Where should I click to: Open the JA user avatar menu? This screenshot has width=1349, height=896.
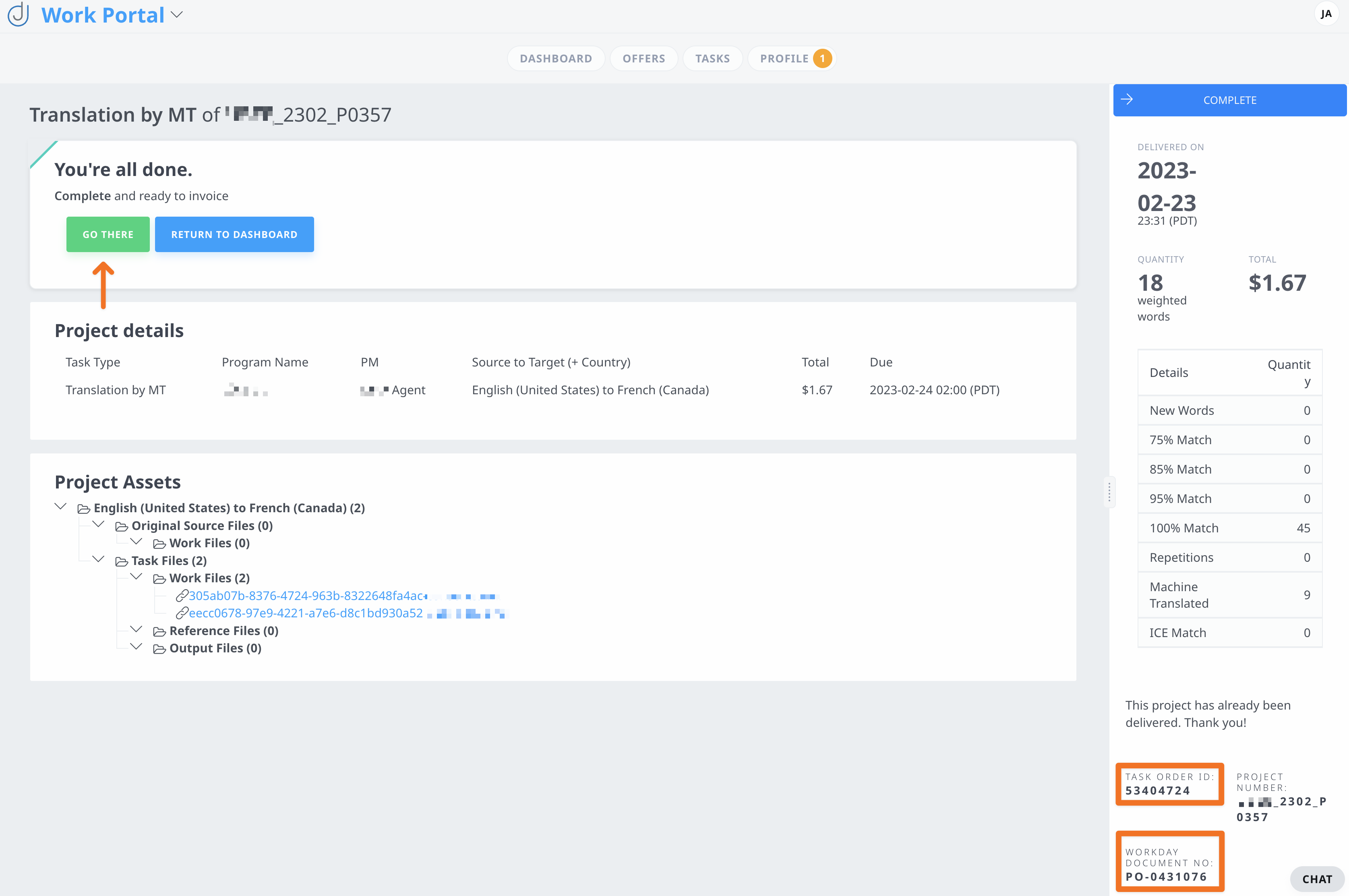point(1326,14)
